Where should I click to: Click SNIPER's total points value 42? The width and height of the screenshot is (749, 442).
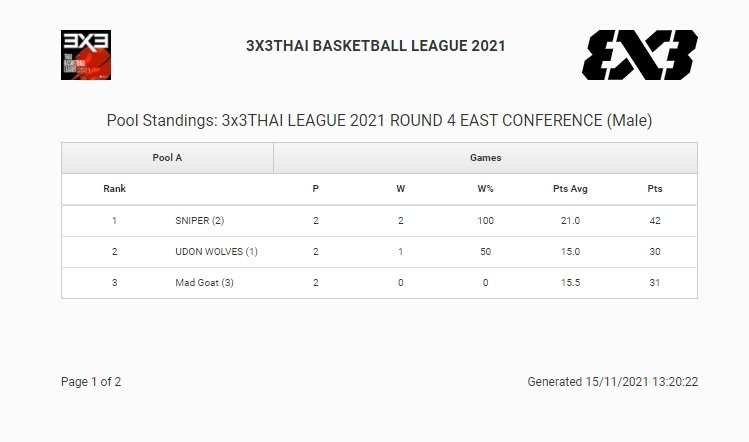[x=655, y=221]
